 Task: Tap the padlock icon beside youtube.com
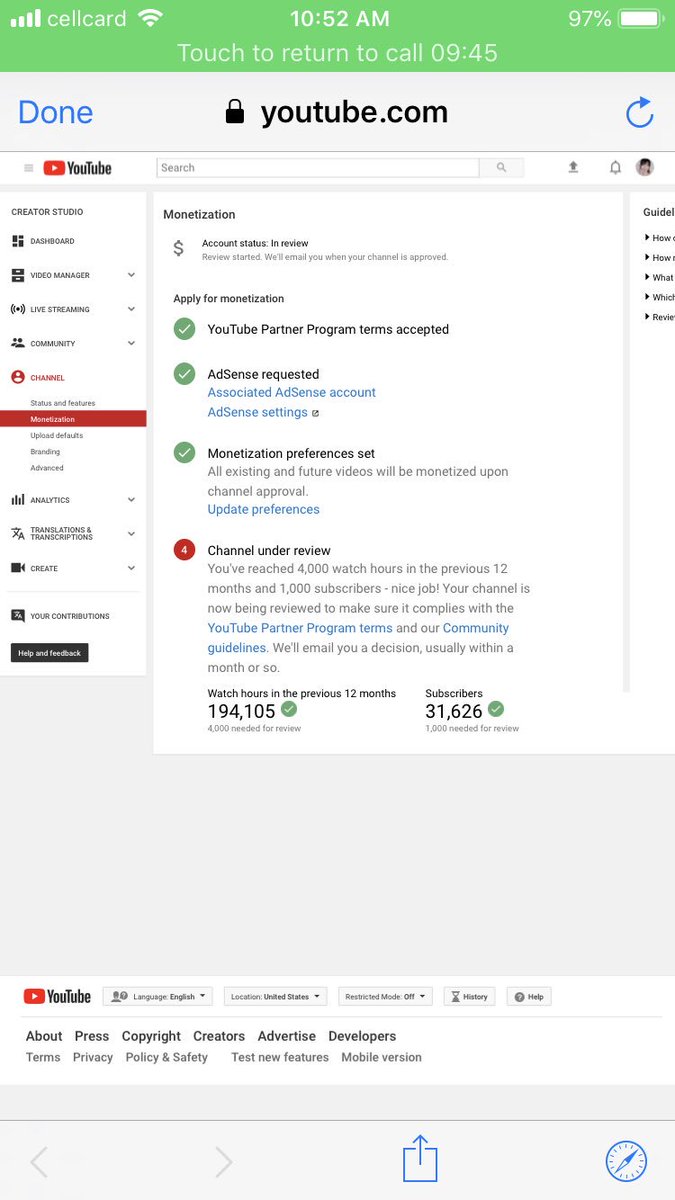(x=235, y=112)
